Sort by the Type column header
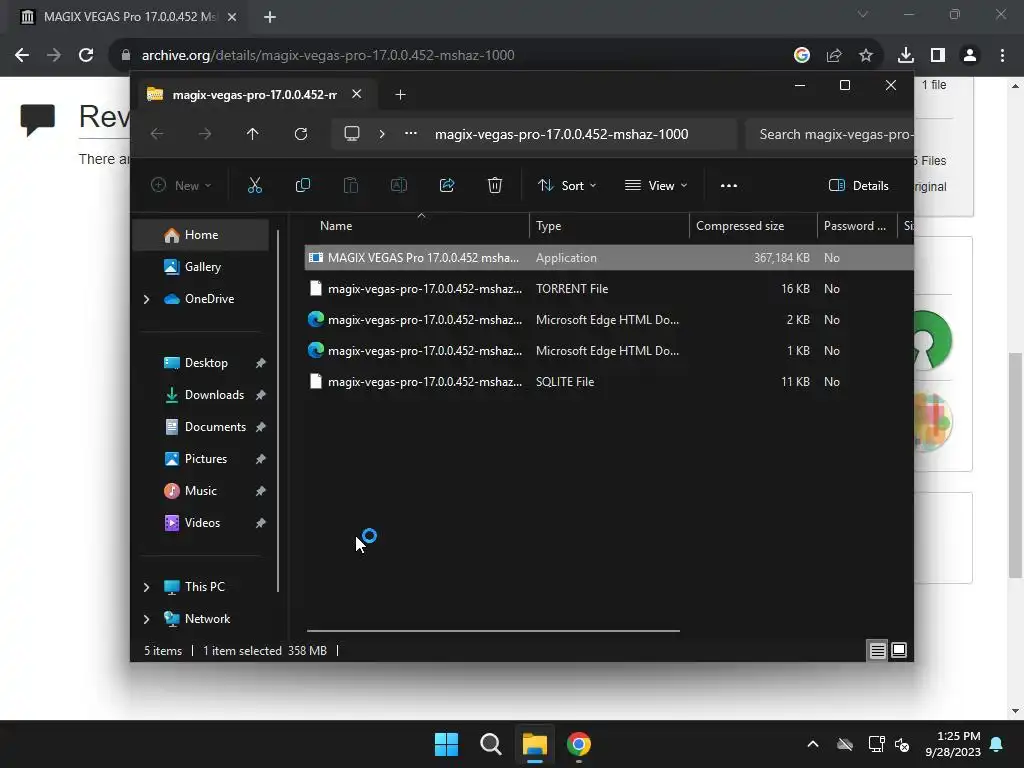 point(609,226)
